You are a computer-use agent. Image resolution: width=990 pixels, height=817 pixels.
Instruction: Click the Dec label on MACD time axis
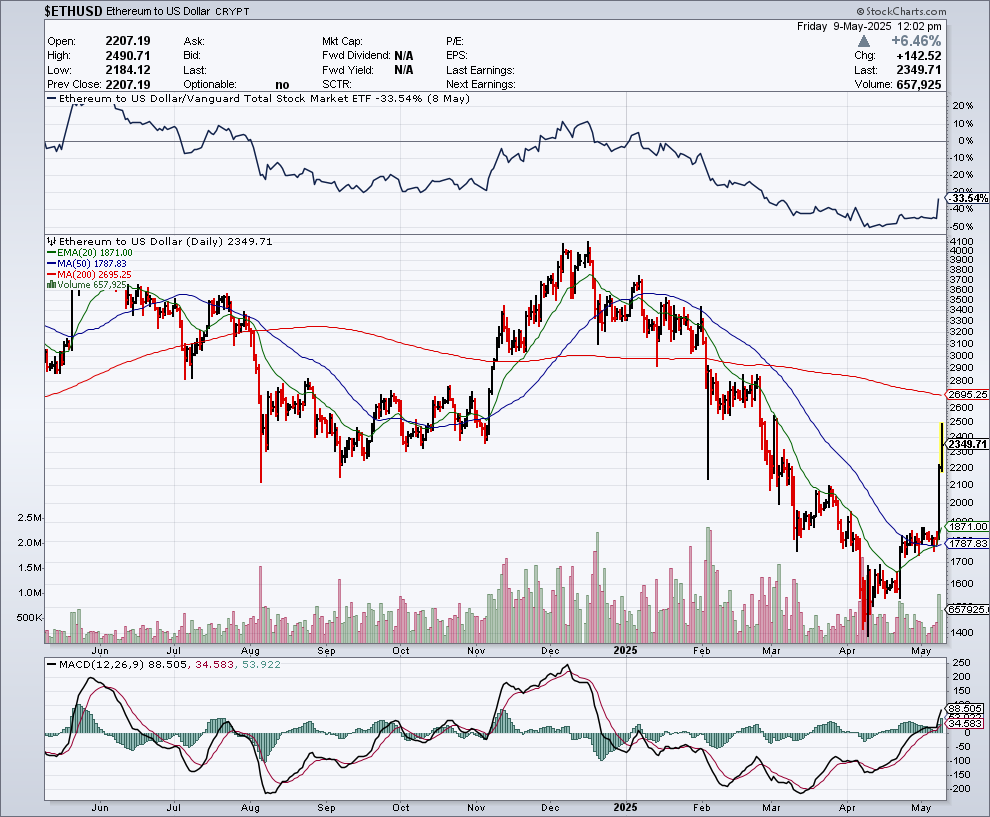pos(551,808)
